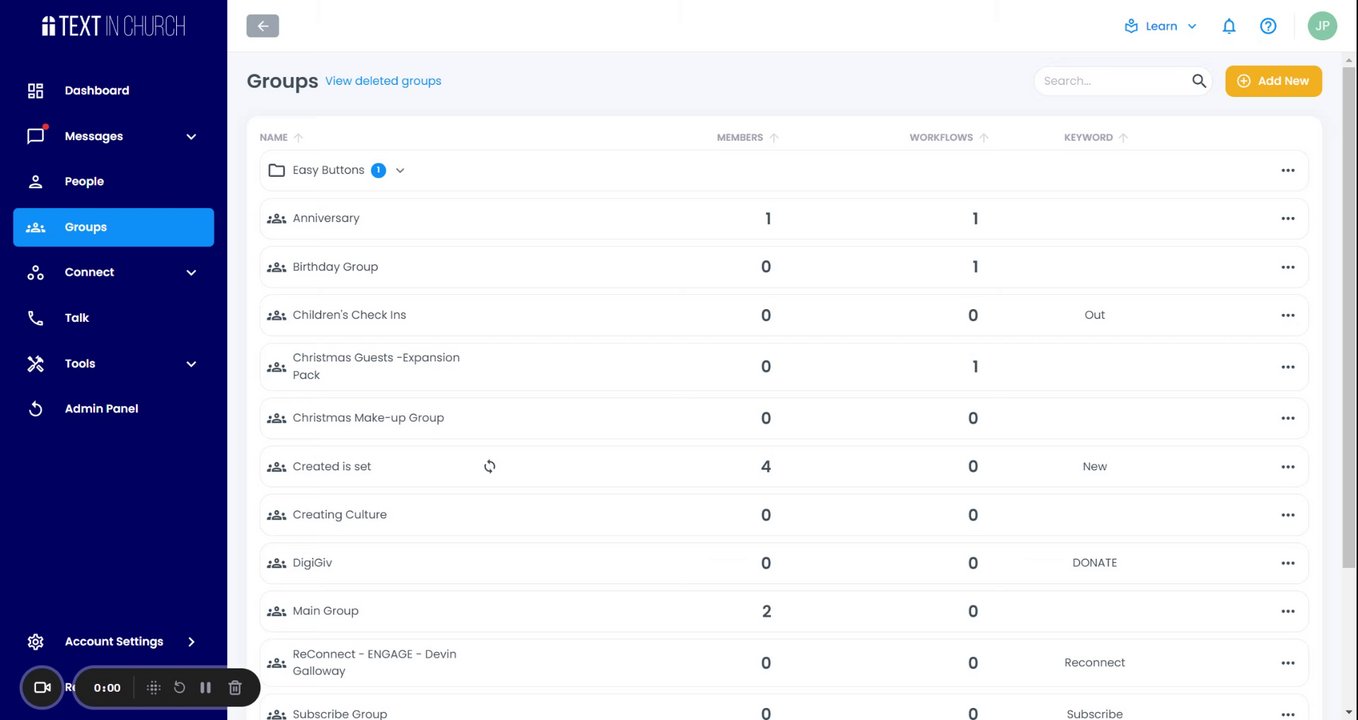Open the three-dot menu for DigiGiv group
This screenshot has height=720, width=1358.
(x=1287, y=563)
